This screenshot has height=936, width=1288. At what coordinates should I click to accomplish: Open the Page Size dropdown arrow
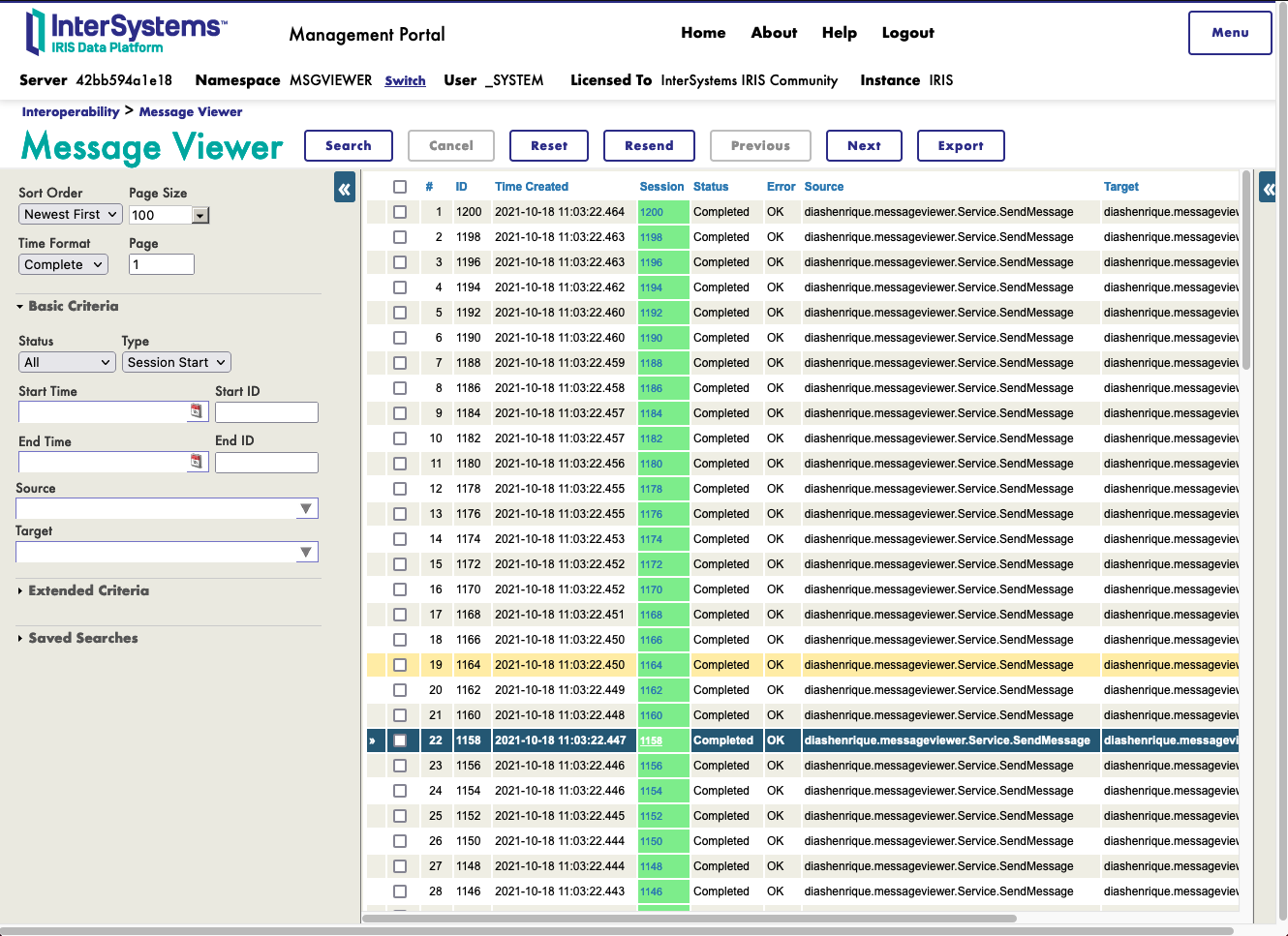click(x=200, y=216)
